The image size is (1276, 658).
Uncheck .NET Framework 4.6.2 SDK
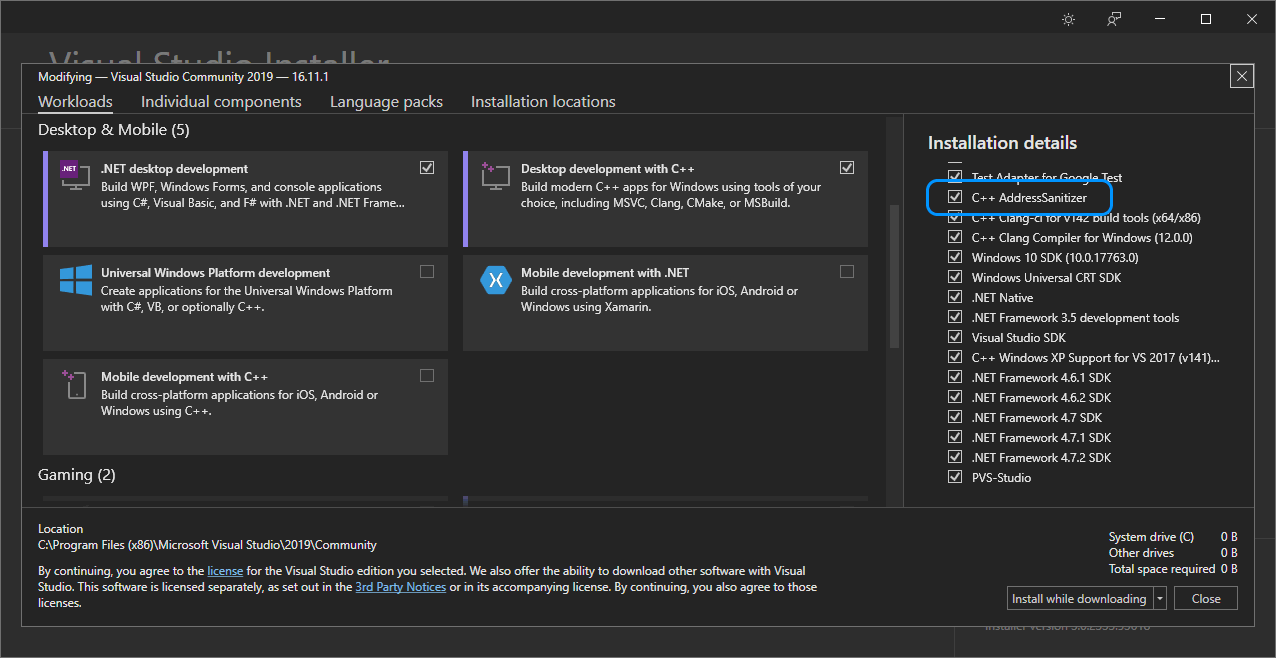(955, 398)
